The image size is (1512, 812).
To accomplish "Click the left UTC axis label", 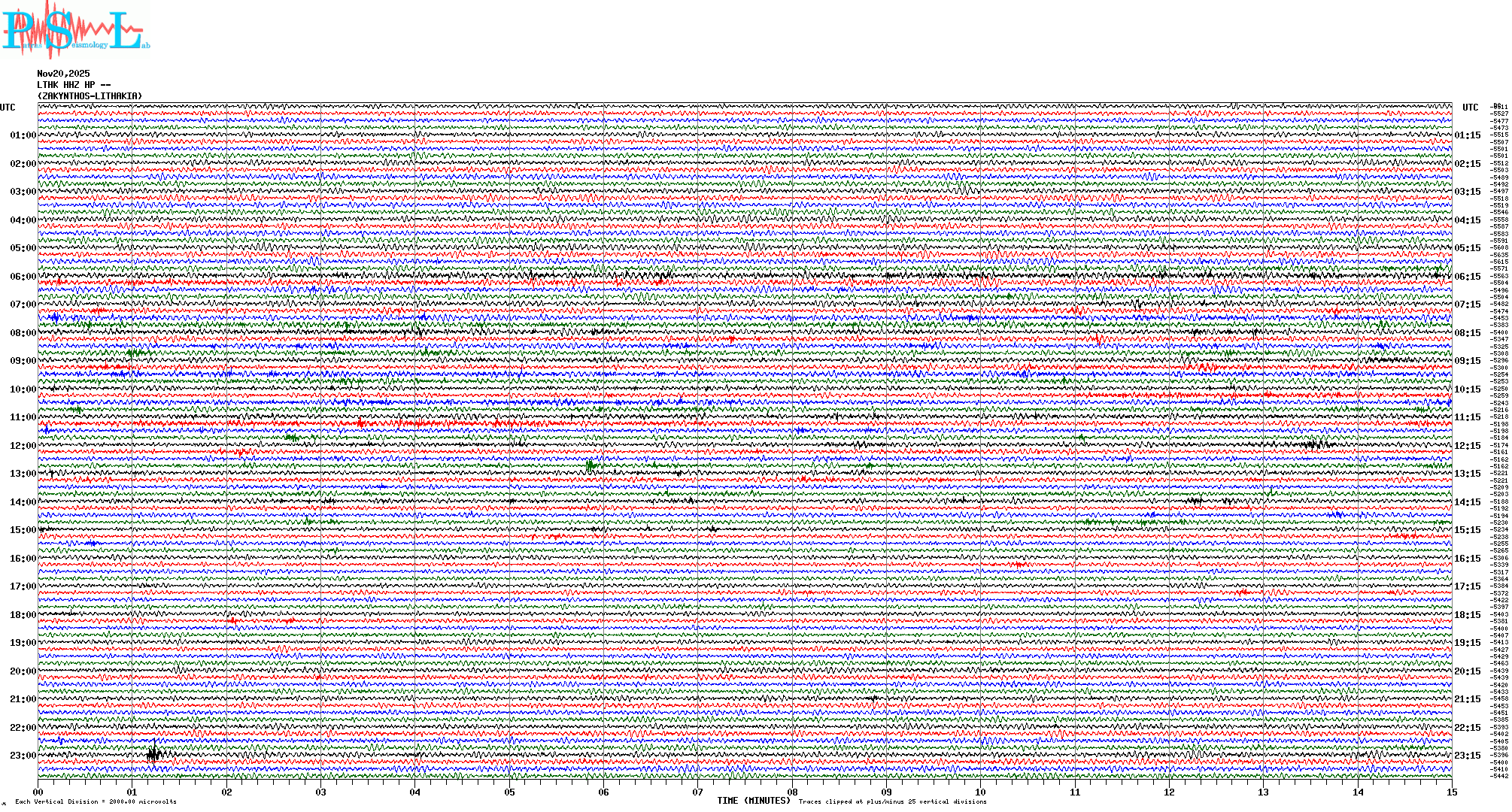I will (8, 108).
